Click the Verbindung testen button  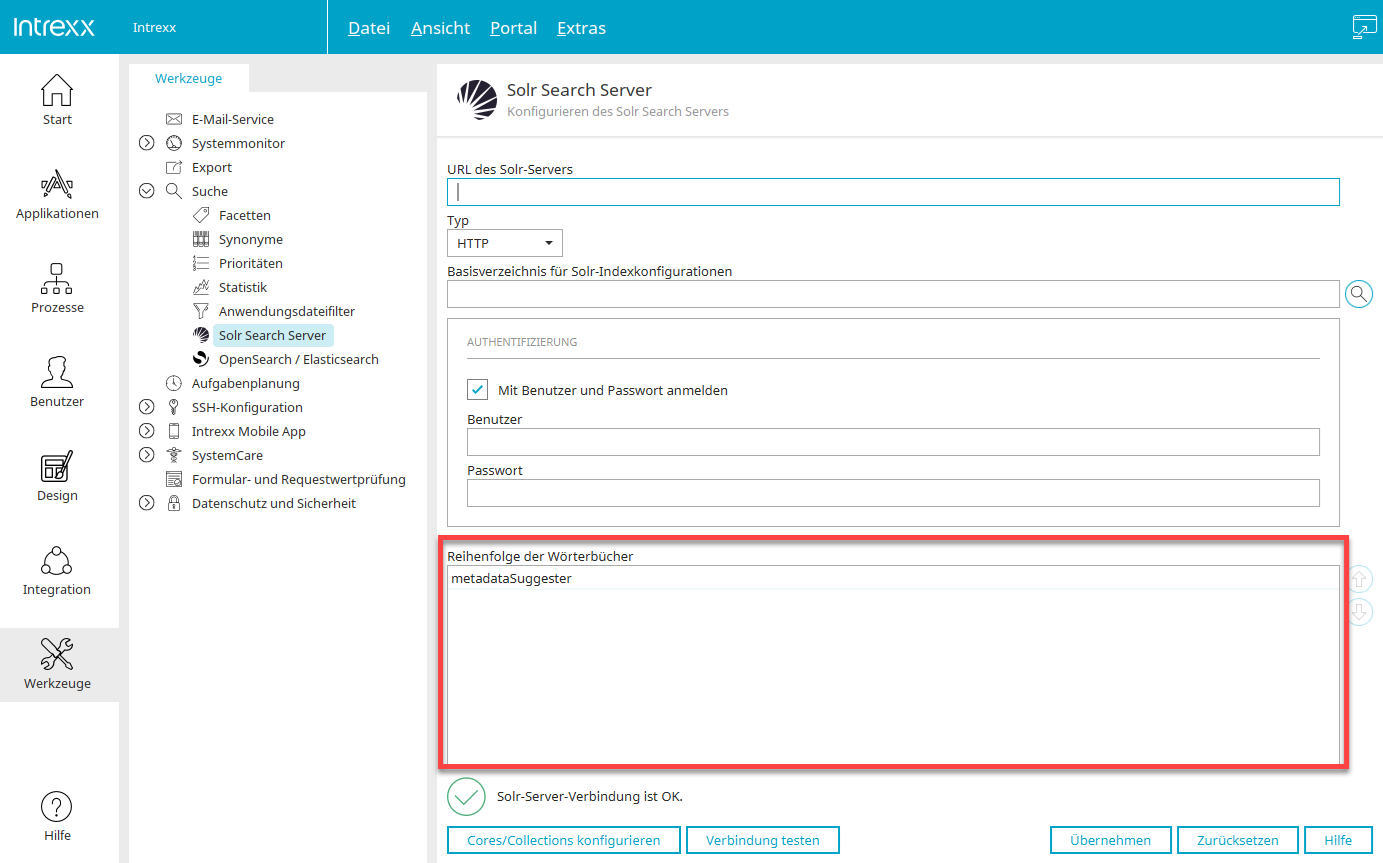tap(762, 840)
